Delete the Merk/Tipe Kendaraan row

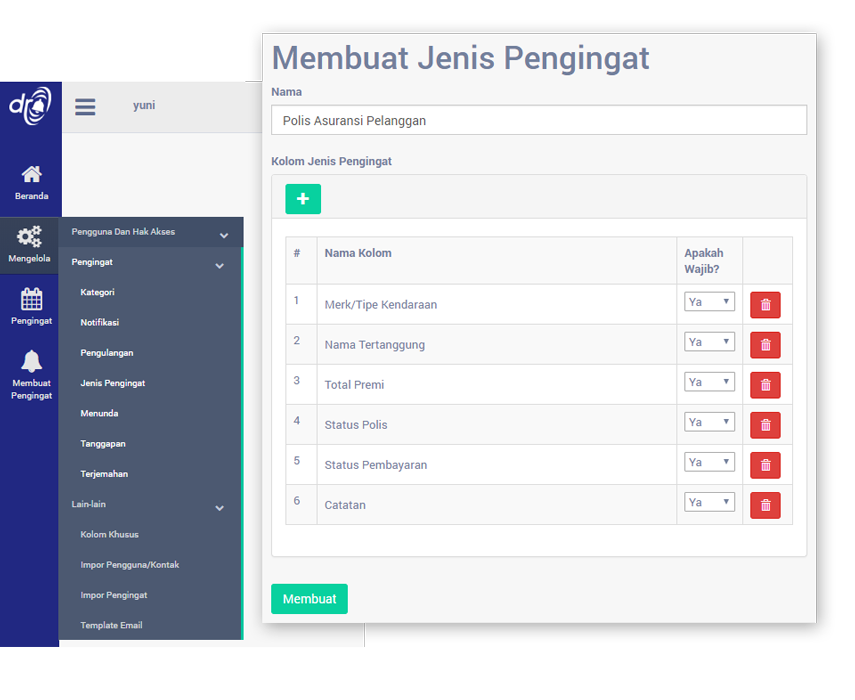pos(765,305)
